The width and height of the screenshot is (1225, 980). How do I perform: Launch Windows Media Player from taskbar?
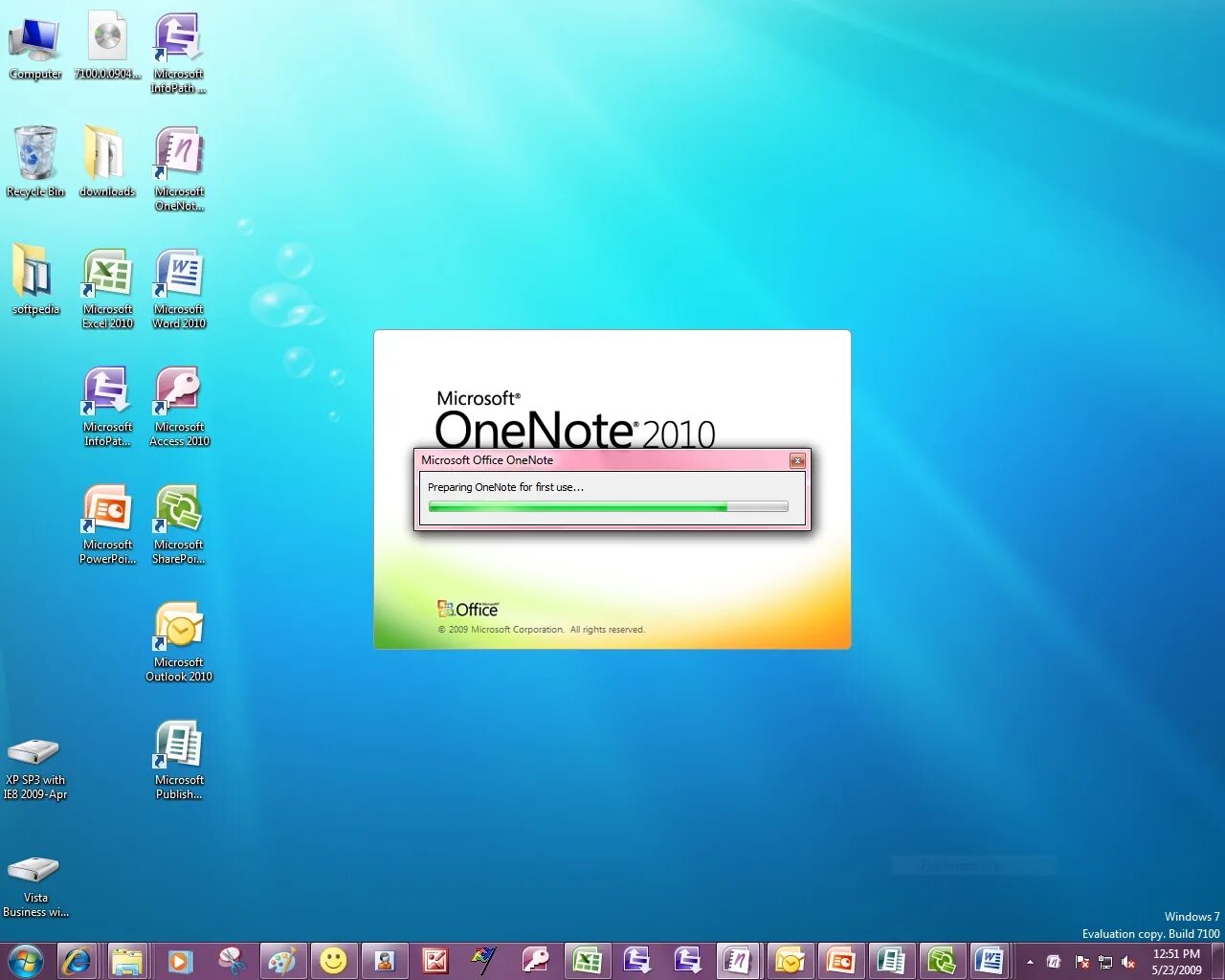point(179,960)
